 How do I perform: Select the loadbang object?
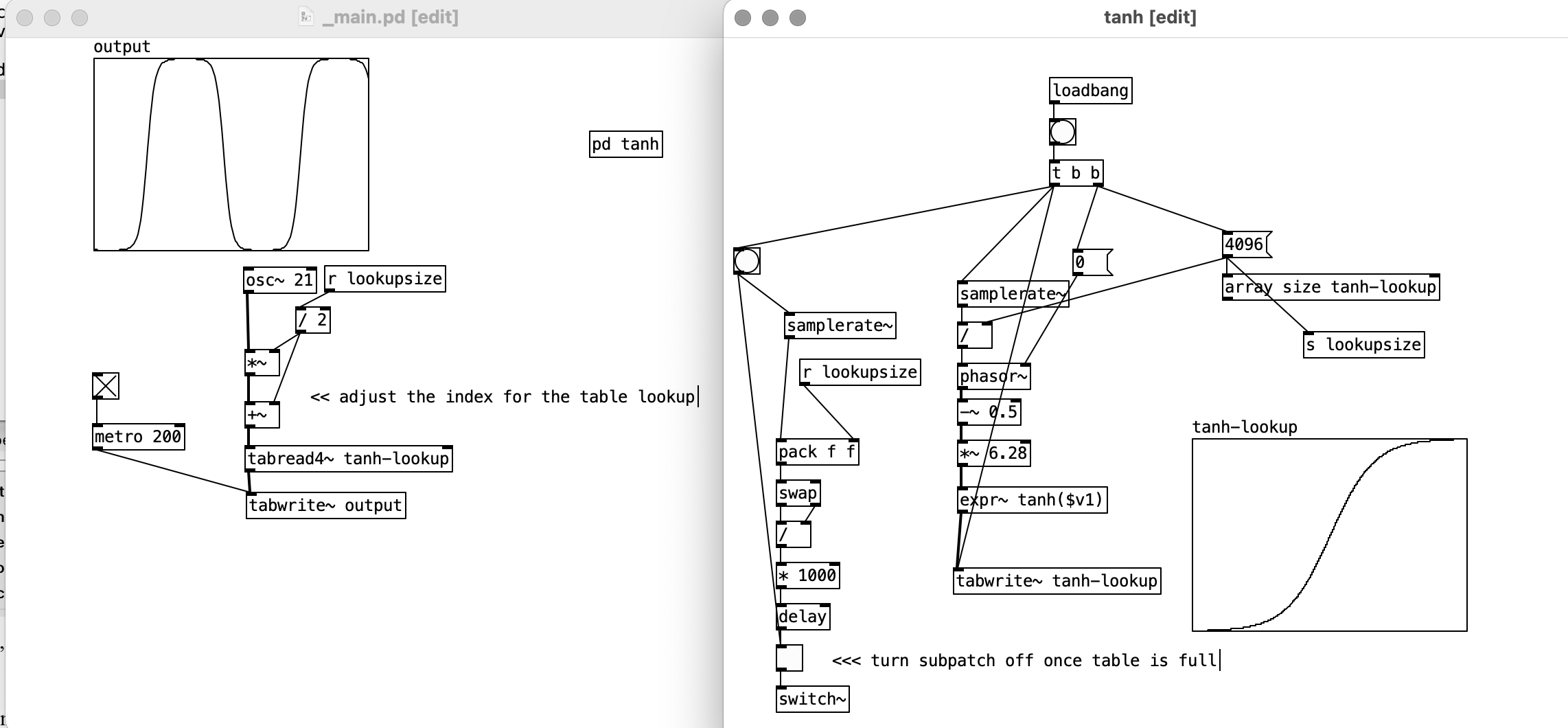pos(1090,91)
